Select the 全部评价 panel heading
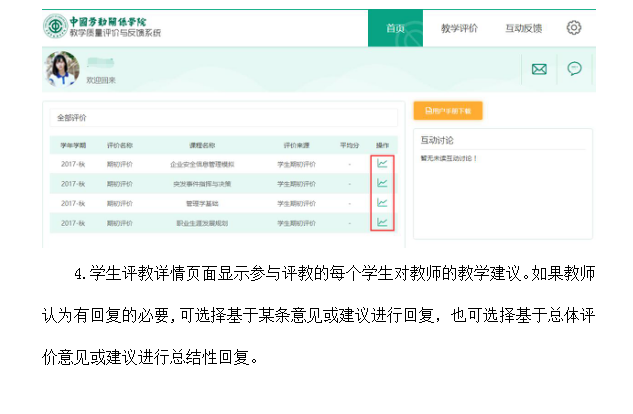Viewport: 633px width, 414px height. [72, 118]
